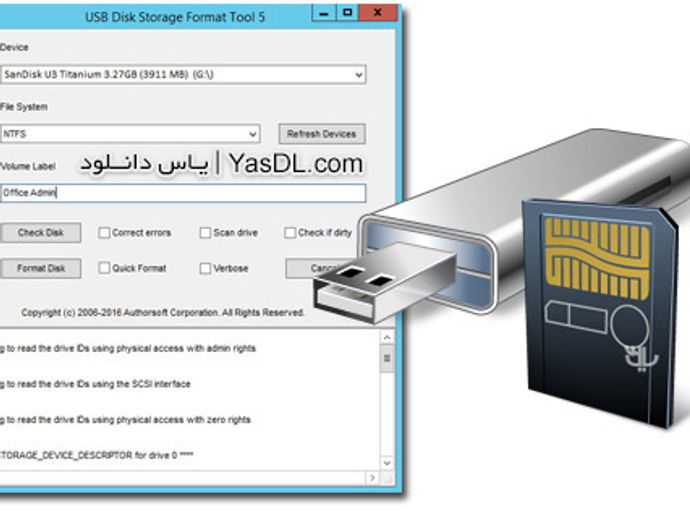This screenshot has width=690, height=518.
Task: Click the Volume Label field containing Office Admin
Action: (x=183, y=193)
